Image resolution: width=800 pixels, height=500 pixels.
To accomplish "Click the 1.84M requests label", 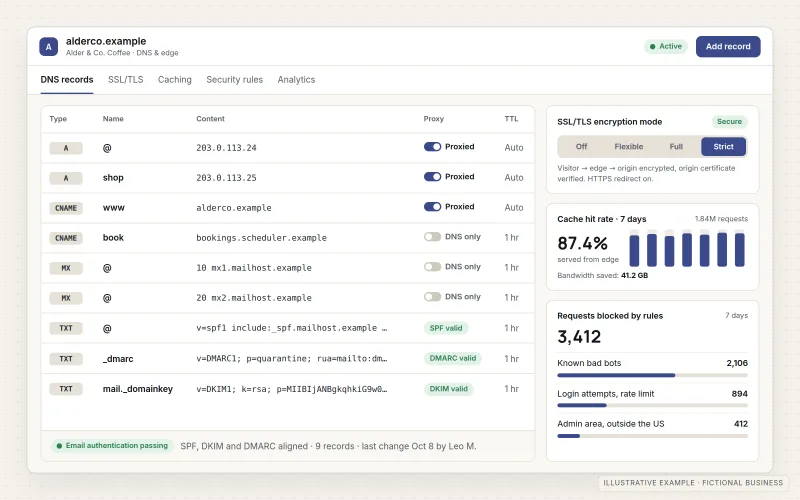I will click(x=721, y=219).
